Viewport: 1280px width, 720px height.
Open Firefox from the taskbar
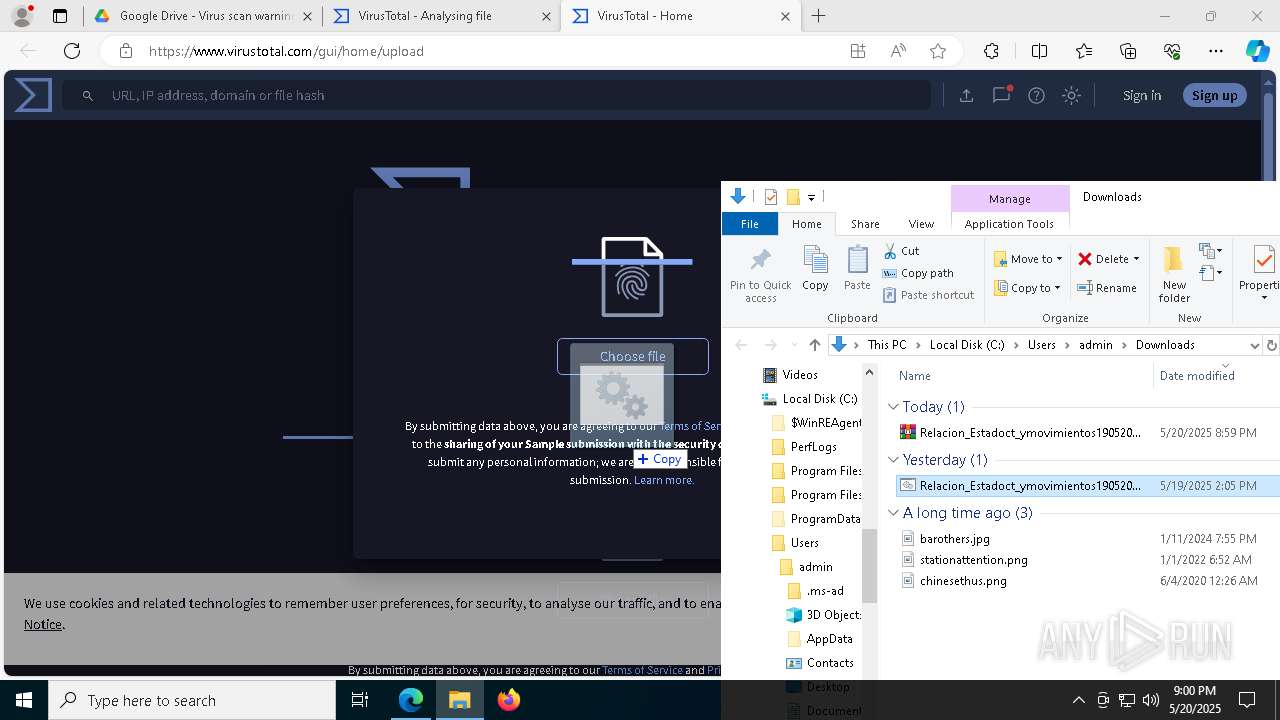[x=509, y=700]
